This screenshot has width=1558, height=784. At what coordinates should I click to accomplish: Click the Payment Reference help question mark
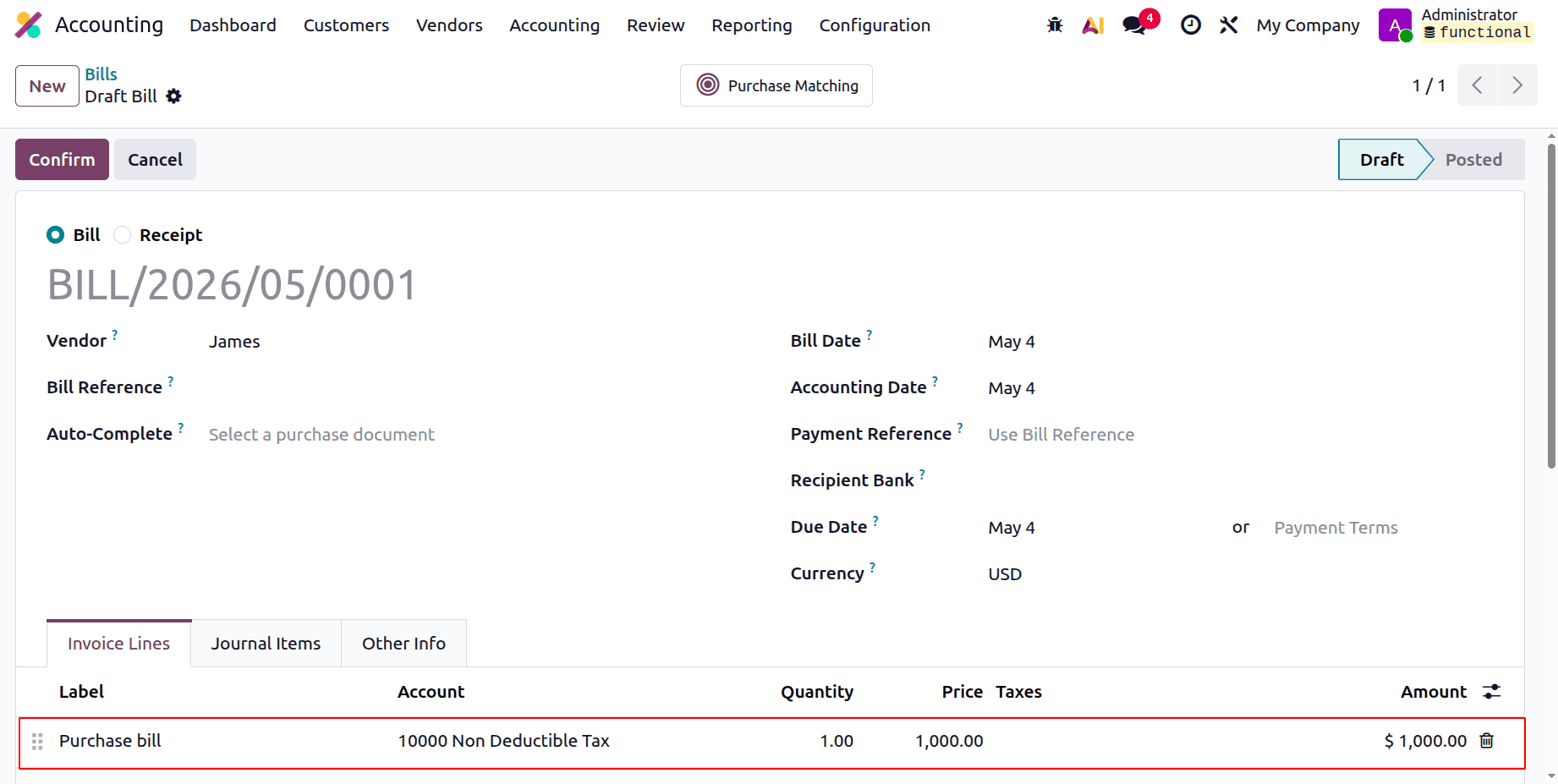pos(960,428)
